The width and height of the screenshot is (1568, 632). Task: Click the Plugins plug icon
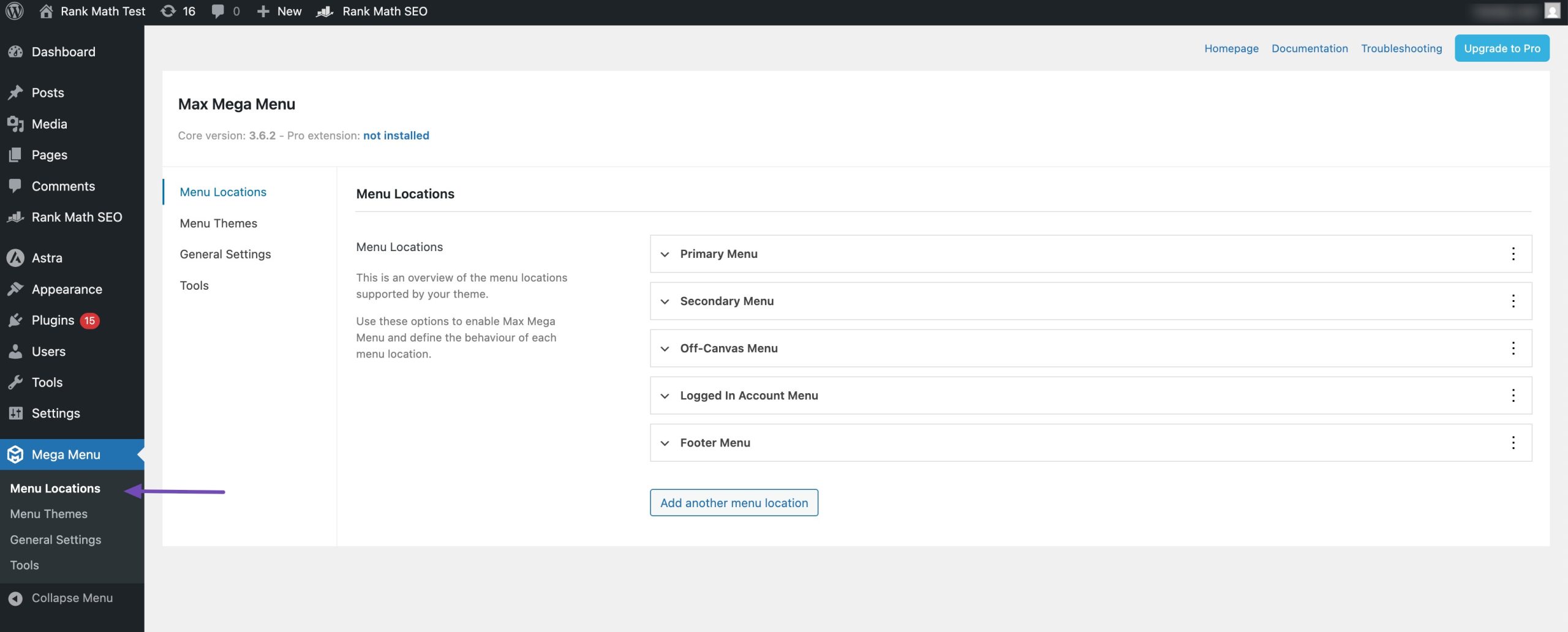pyautogui.click(x=15, y=320)
